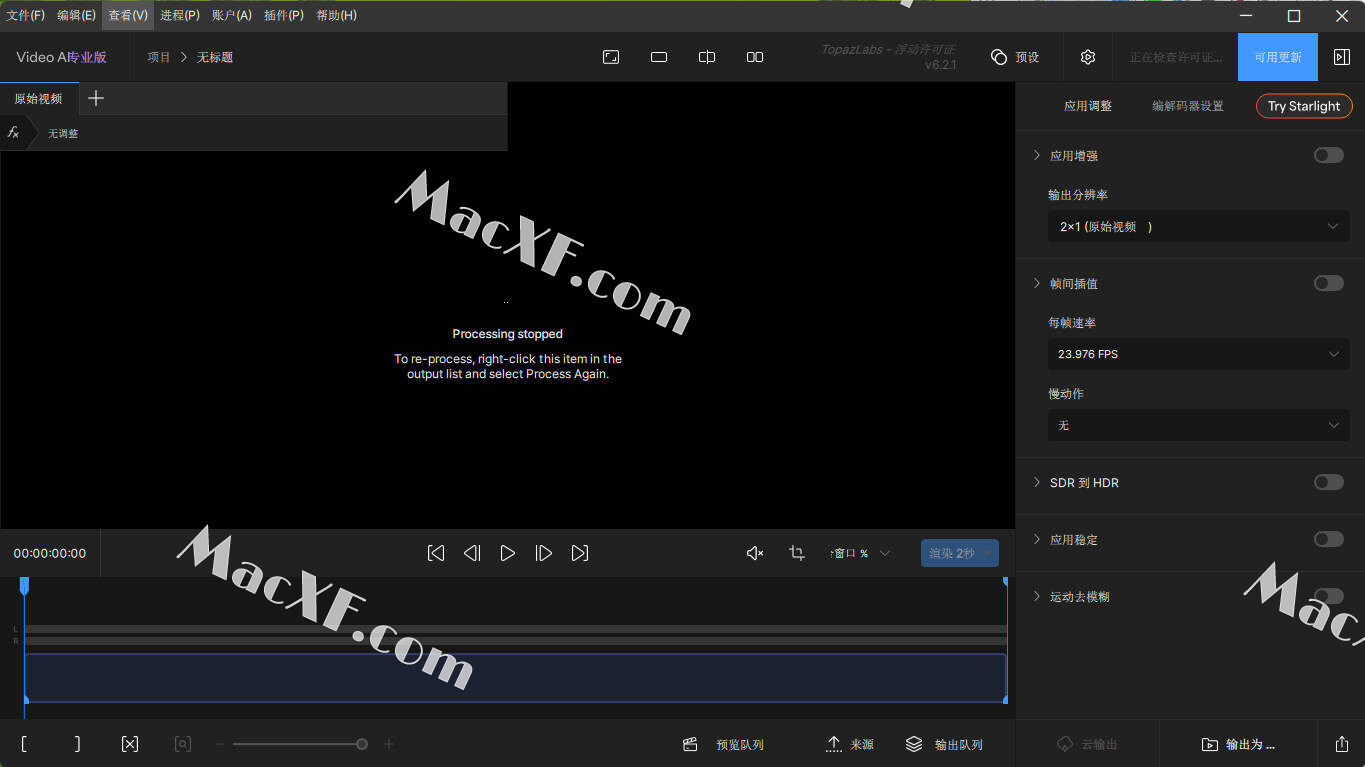Open the 23.976 FPS dropdown
This screenshot has height=767, width=1365.
(1198, 354)
